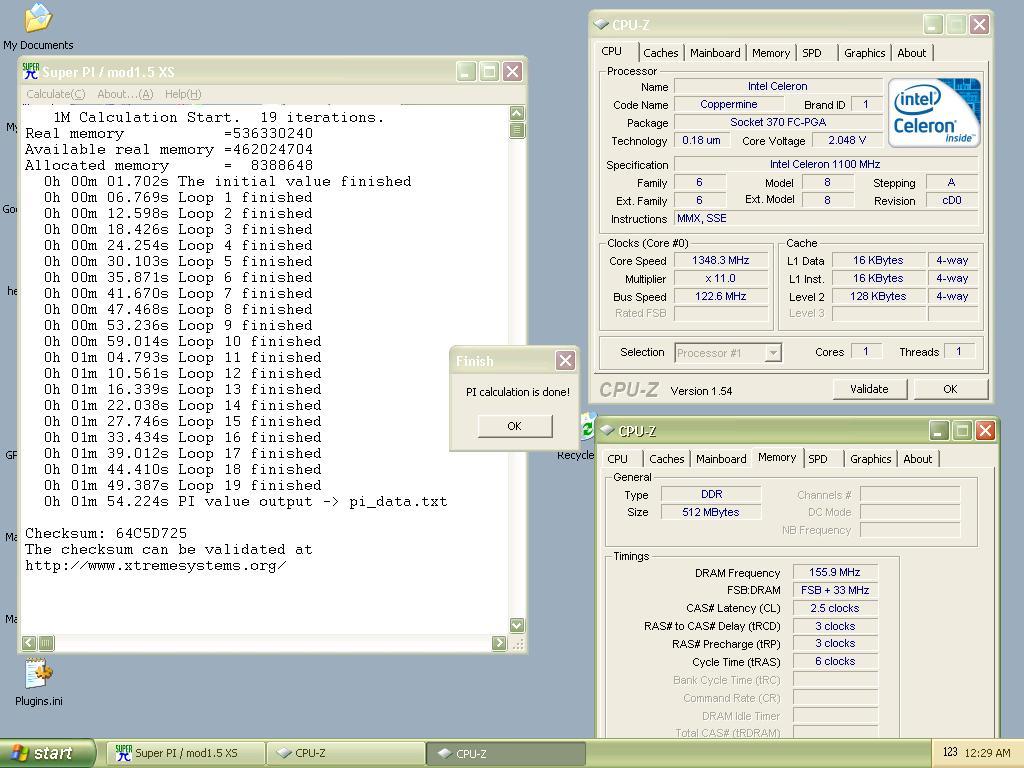1024x768 pixels.
Task: Click the Super PI title bar app icon
Action: point(31,71)
